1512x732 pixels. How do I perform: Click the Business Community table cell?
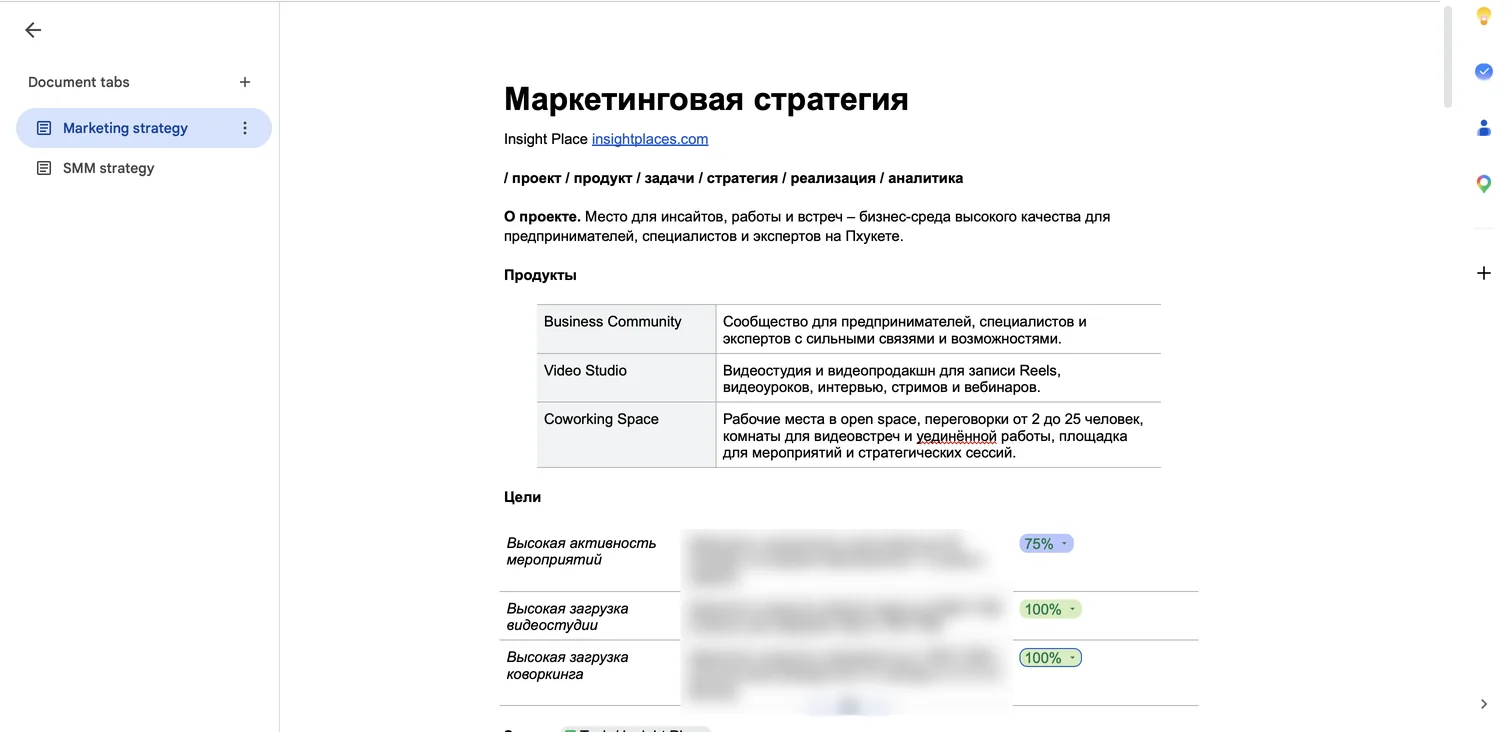(626, 329)
